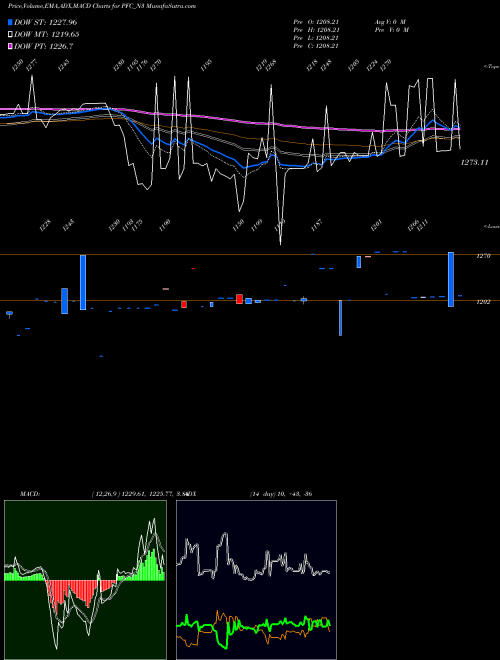
Task: Click the chart title mentioning MunafaSutra.com
Action: [102, 6]
